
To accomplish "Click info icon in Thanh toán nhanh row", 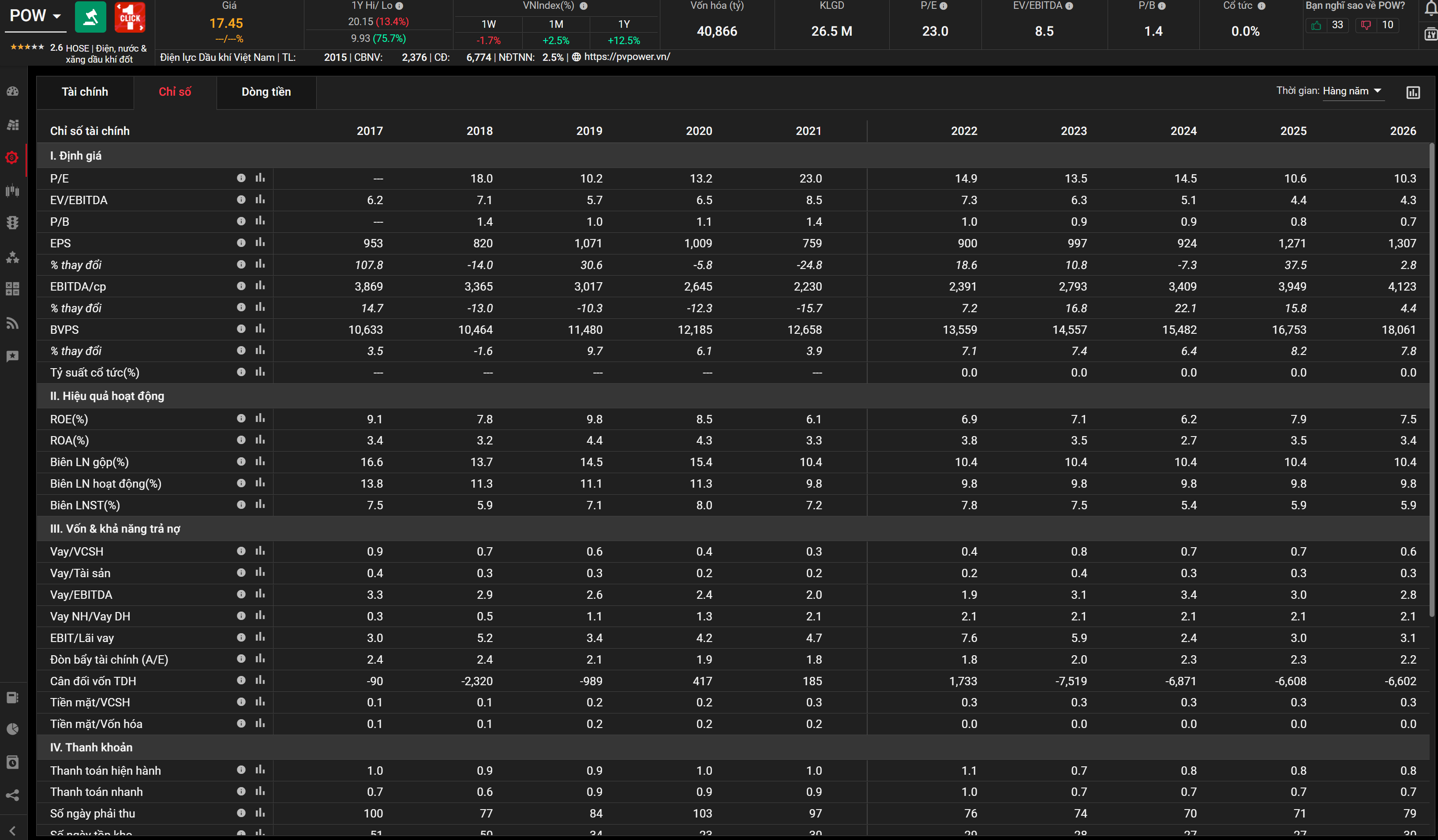I will pyautogui.click(x=241, y=791).
